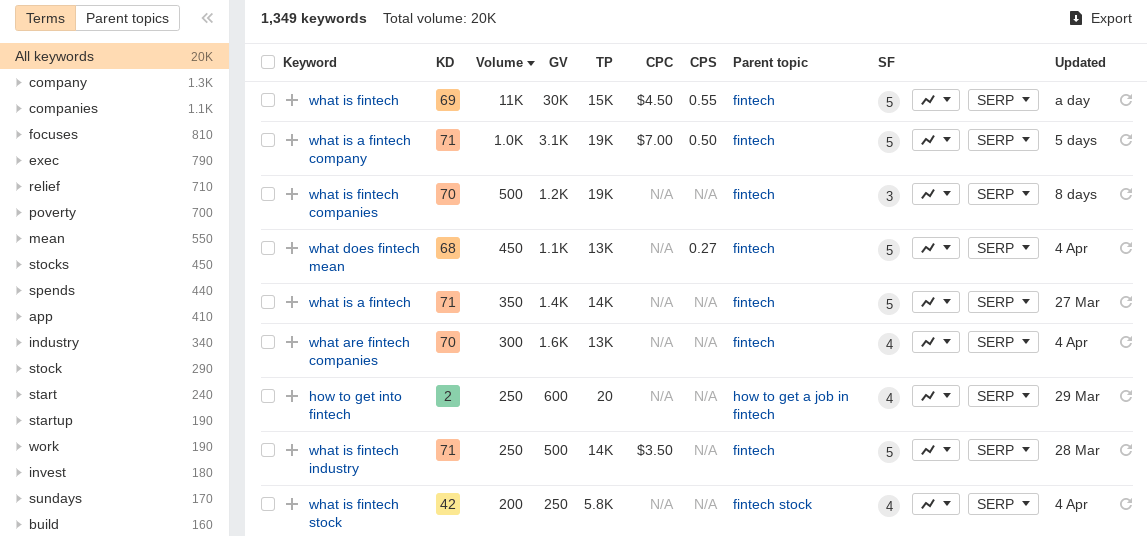Switch to the Parent topics tab
Screen dimensions: 1147x536
click(x=127, y=18)
